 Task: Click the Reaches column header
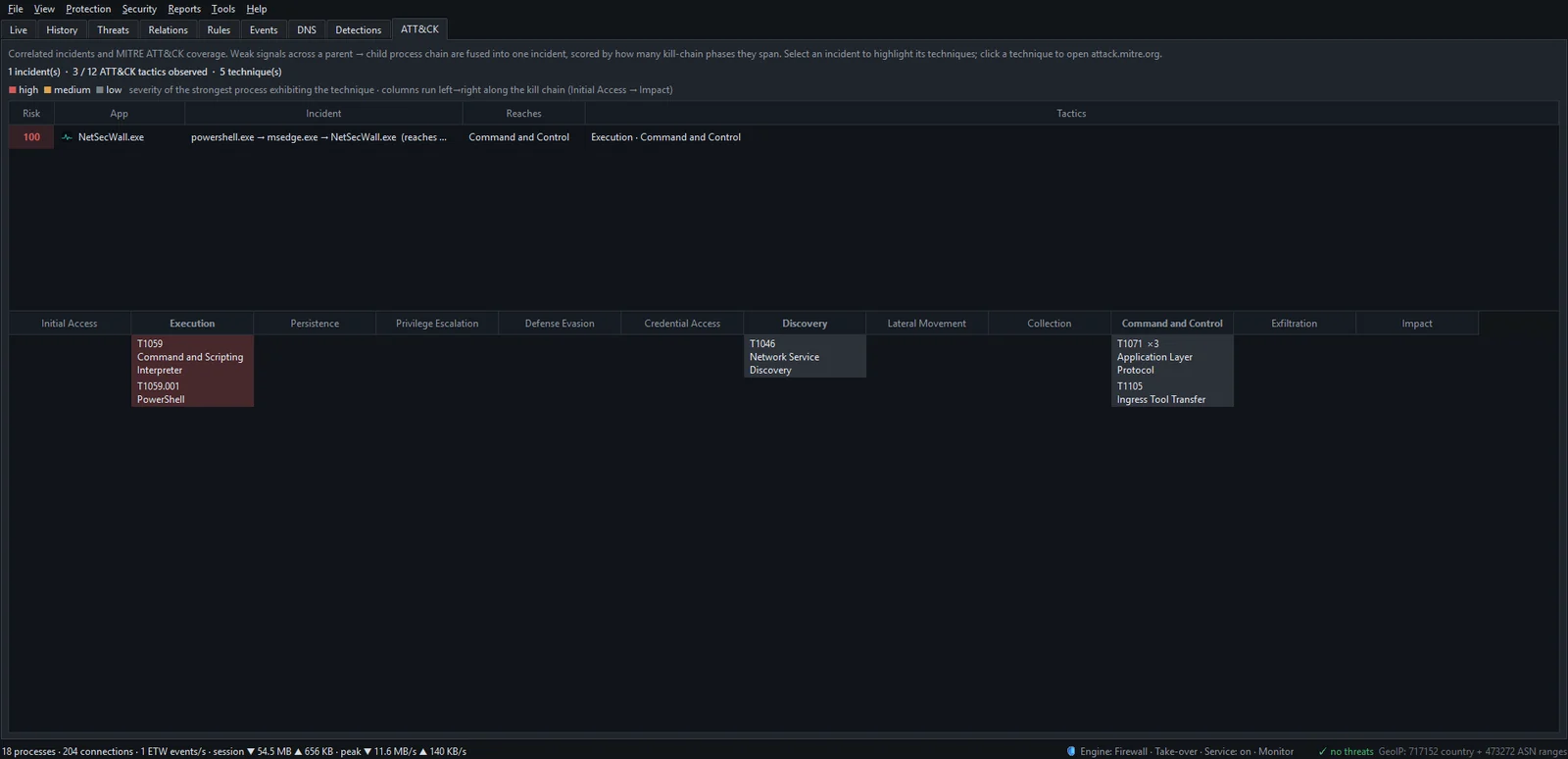(x=523, y=114)
